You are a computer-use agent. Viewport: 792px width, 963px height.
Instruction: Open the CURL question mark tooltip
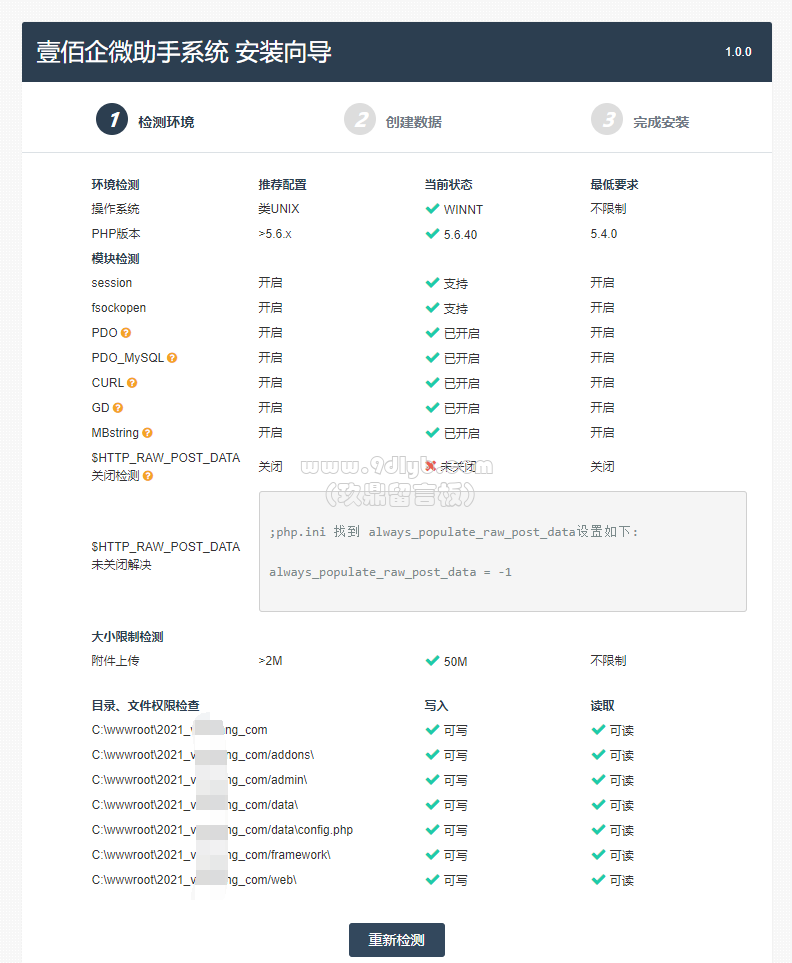pyautogui.click(x=132, y=383)
